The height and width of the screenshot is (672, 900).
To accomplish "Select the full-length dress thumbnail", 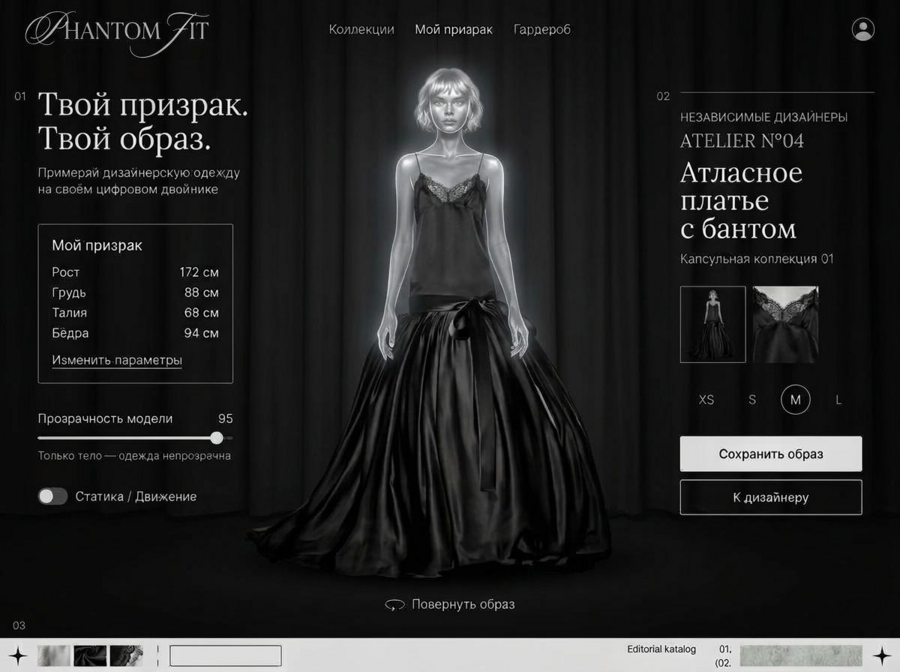I will point(713,324).
